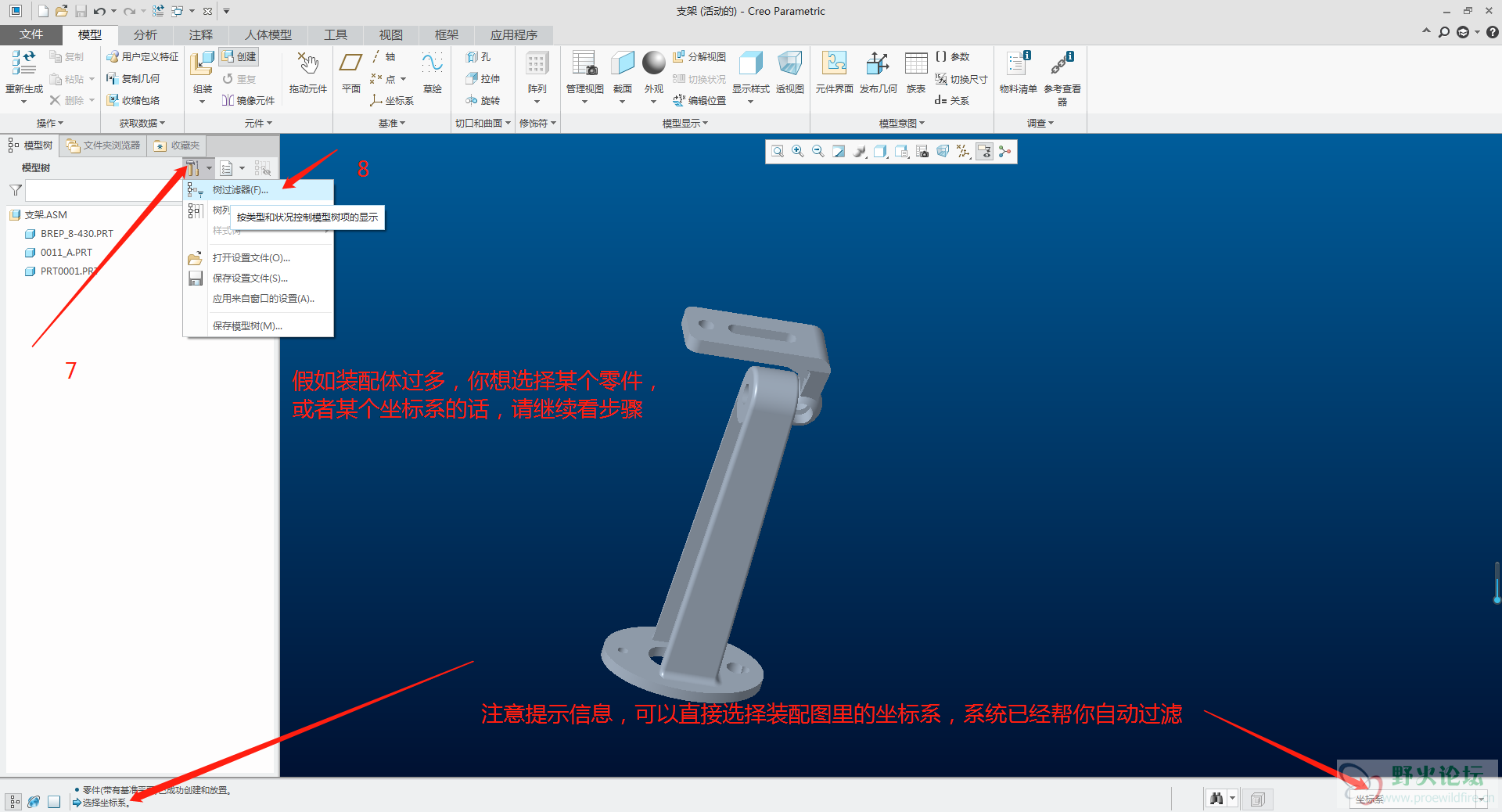Open the 物料清单 (Bill of Materials) tool
The height and width of the screenshot is (812, 1502).
(1018, 72)
